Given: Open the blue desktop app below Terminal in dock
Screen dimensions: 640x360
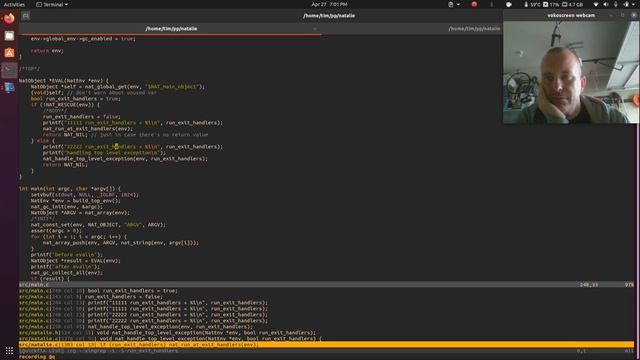Looking at the screenshot, I should point(9,87).
